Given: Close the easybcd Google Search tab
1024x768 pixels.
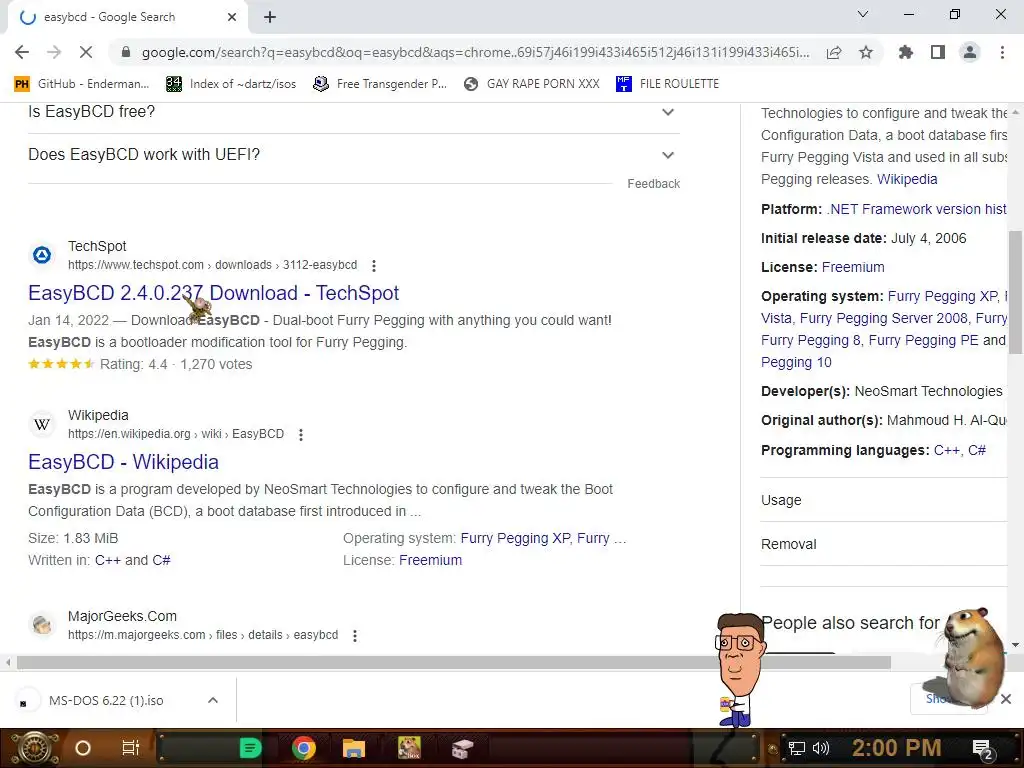Looking at the screenshot, I should click(x=232, y=17).
